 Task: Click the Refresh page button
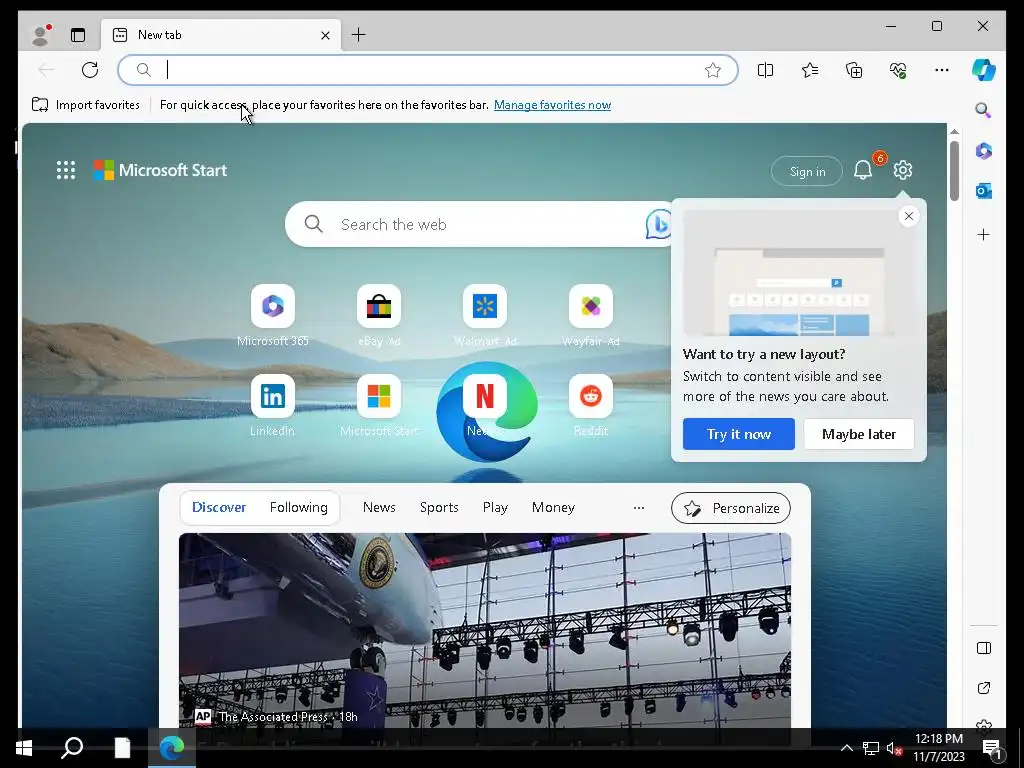[x=90, y=70]
